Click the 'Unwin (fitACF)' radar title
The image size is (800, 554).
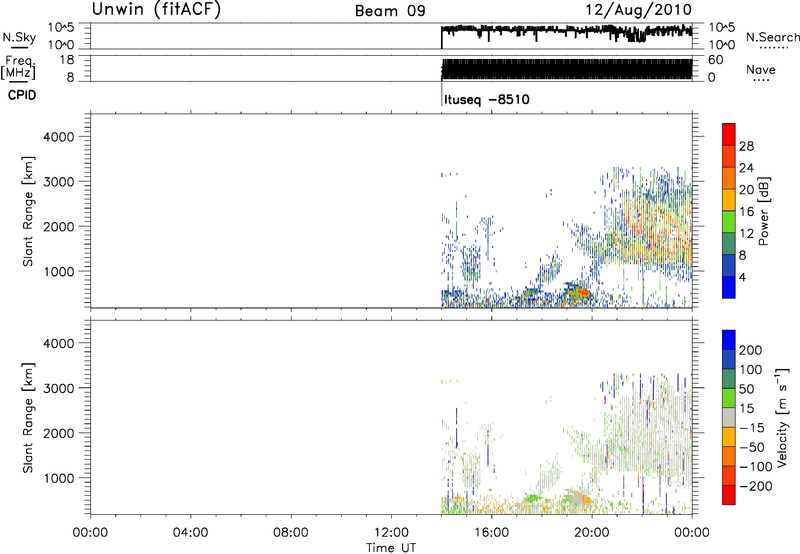156,9
